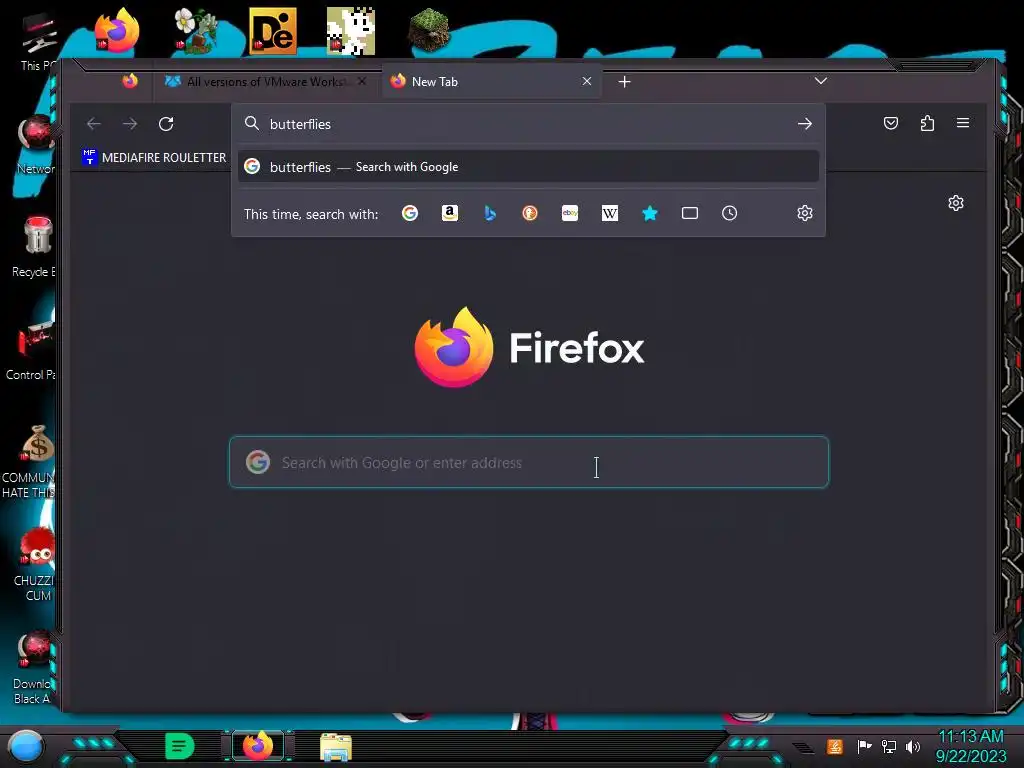Image resolution: width=1024 pixels, height=768 pixels.
Task: Go forward using the forward arrow
Action: click(130, 123)
